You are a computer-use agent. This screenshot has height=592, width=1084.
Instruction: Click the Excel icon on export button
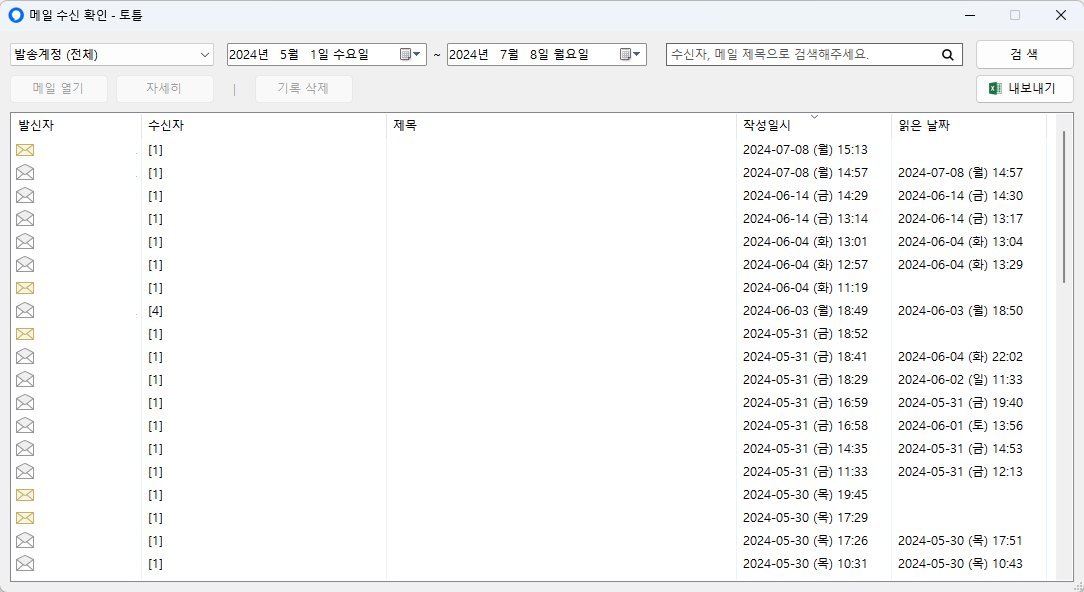tap(995, 89)
